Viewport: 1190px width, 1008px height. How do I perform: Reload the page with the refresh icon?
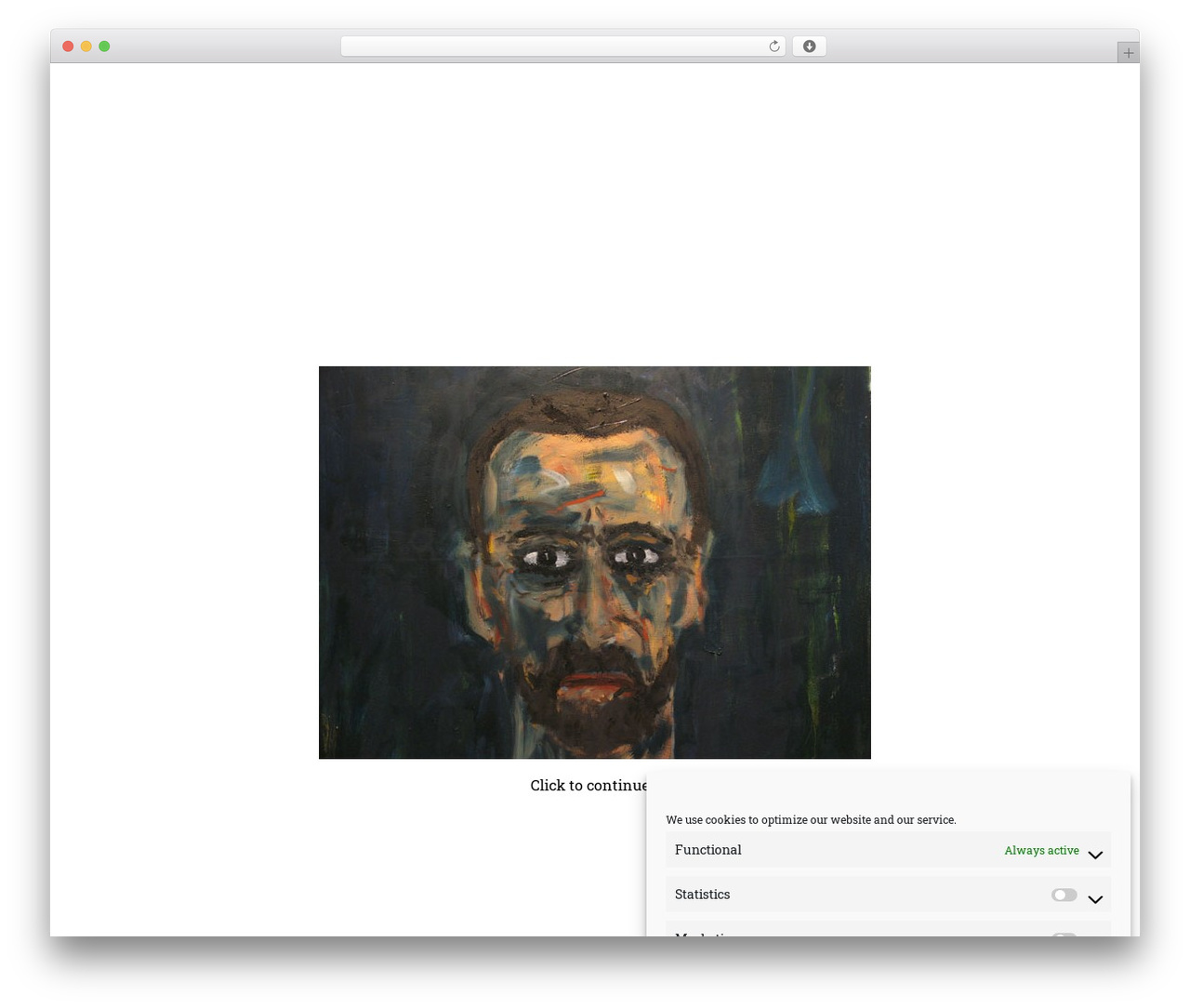[x=774, y=46]
